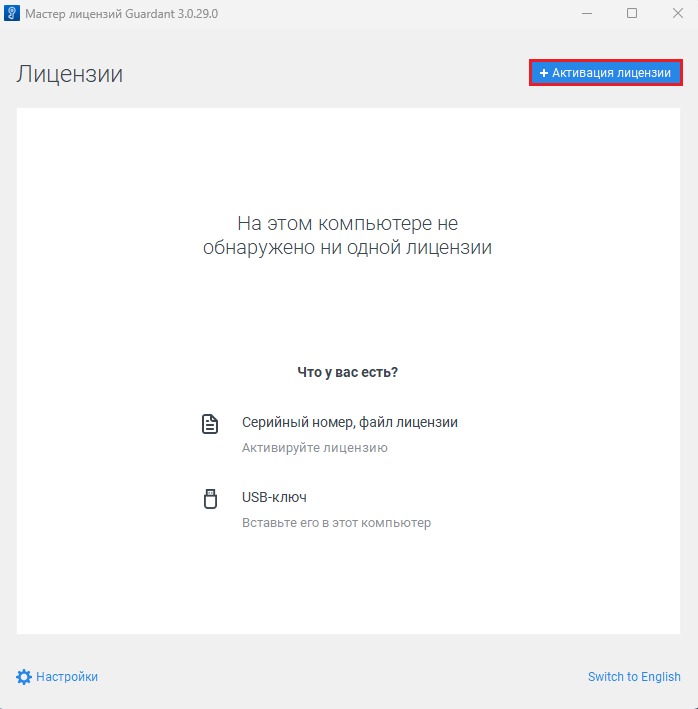This screenshot has height=709, width=698.
Task: Maximize the Guardant license wizard window
Action: click(632, 14)
